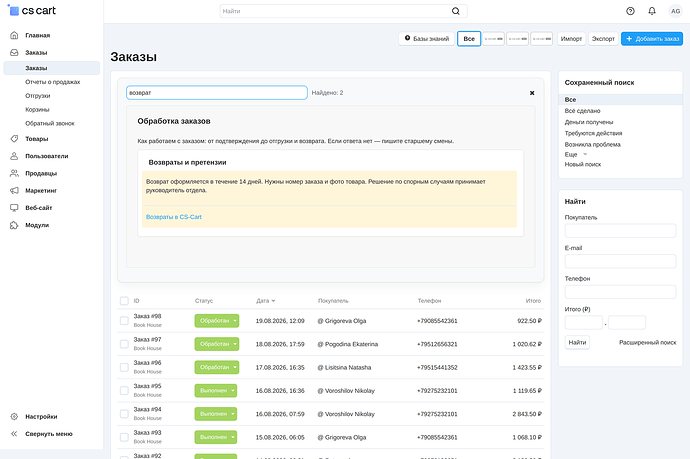Click the Экспорт button
Image resolution: width=690 pixels, height=459 pixels.
[x=603, y=39]
